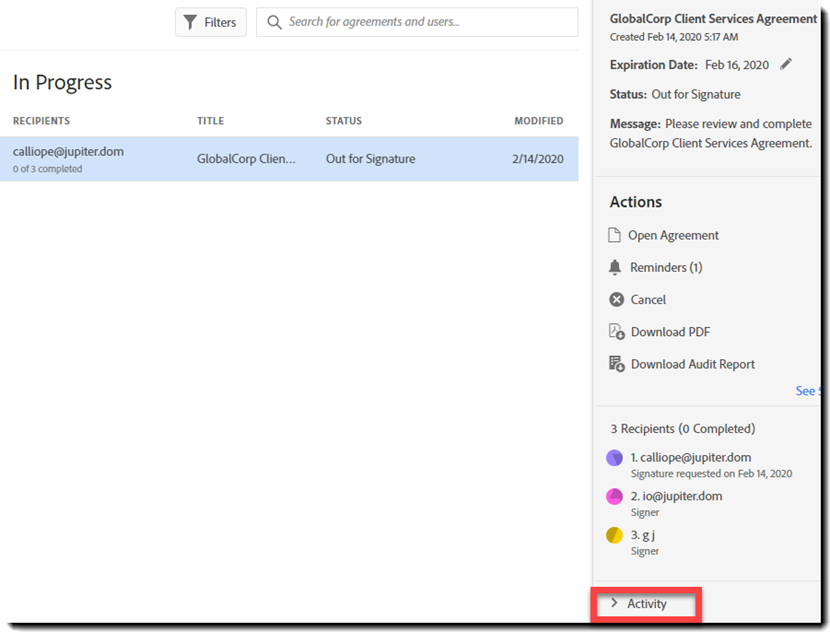Image resolution: width=830 pixels, height=632 pixels.
Task: Sort by the Recipients column header
Action: coord(41,121)
